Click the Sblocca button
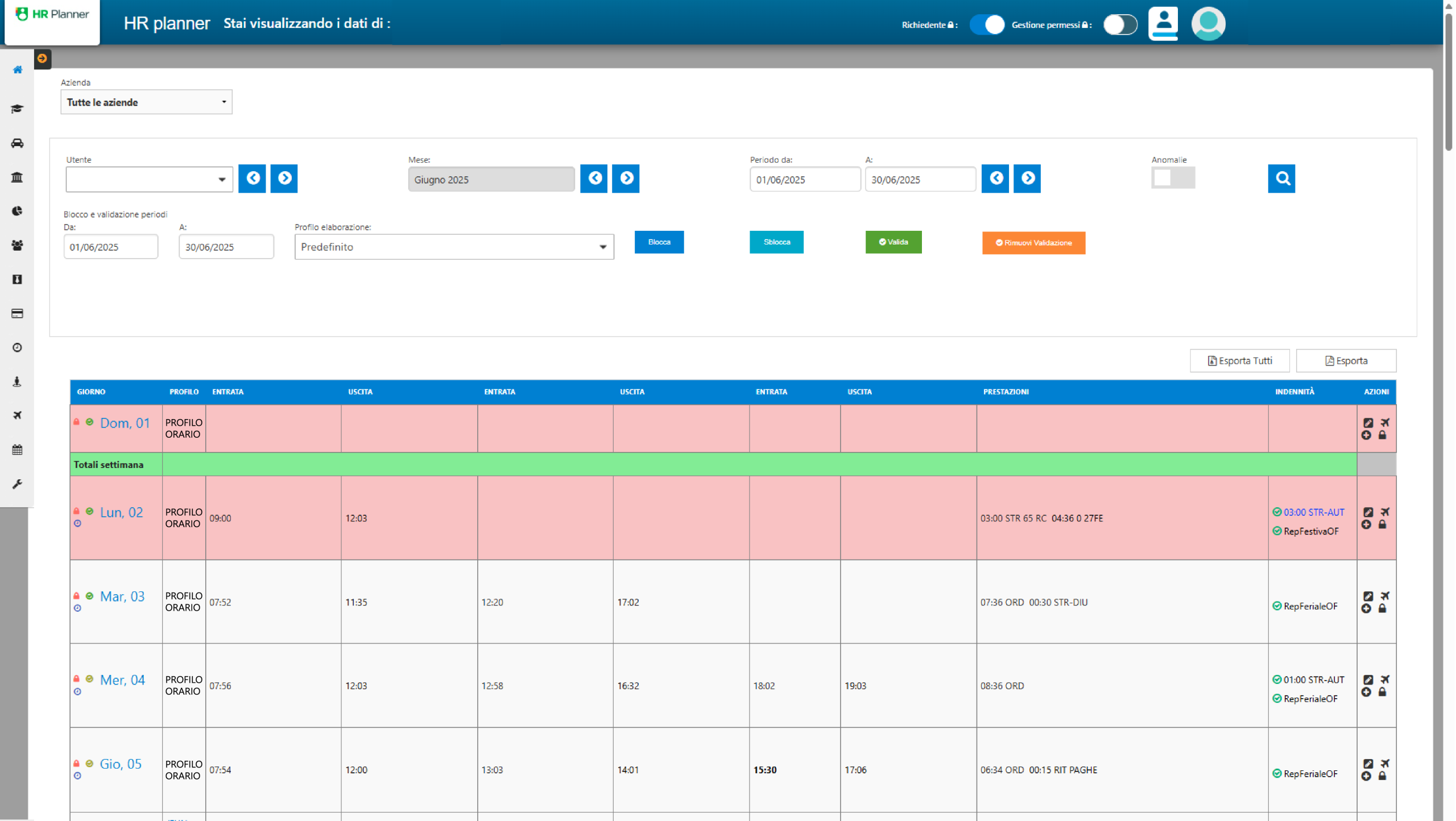 [776, 242]
